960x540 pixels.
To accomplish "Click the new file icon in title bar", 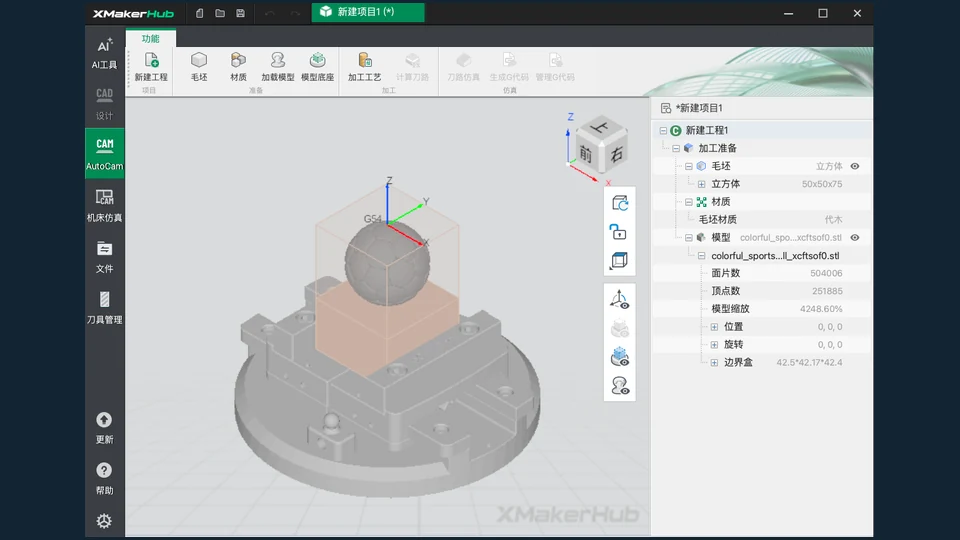I will 200,13.
